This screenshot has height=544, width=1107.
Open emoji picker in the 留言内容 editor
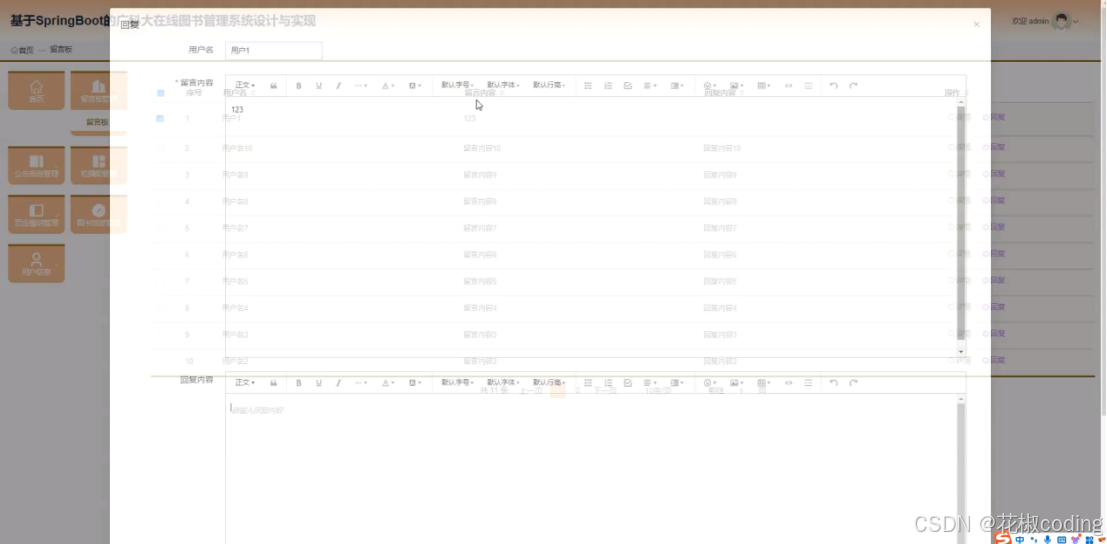[710, 85]
